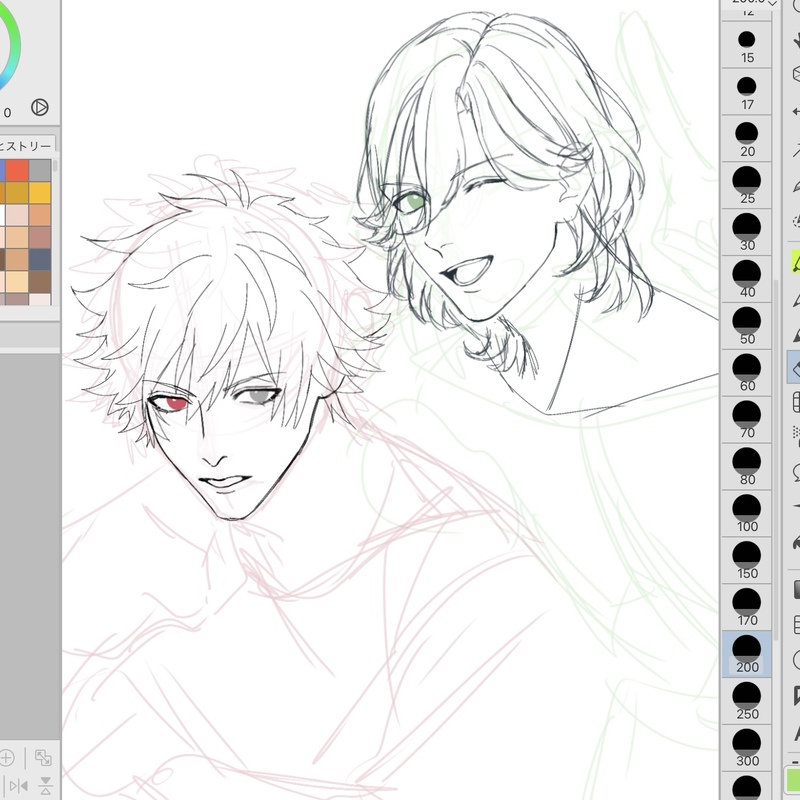
Task: Set brush size preset to 50
Action: click(x=746, y=327)
